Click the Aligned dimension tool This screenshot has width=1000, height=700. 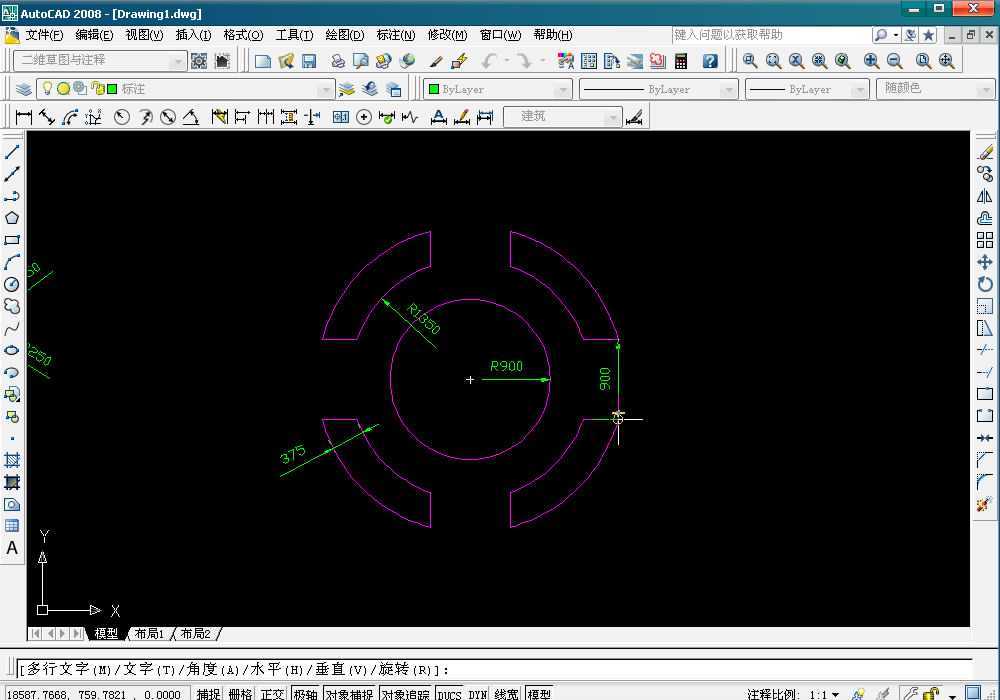47,117
